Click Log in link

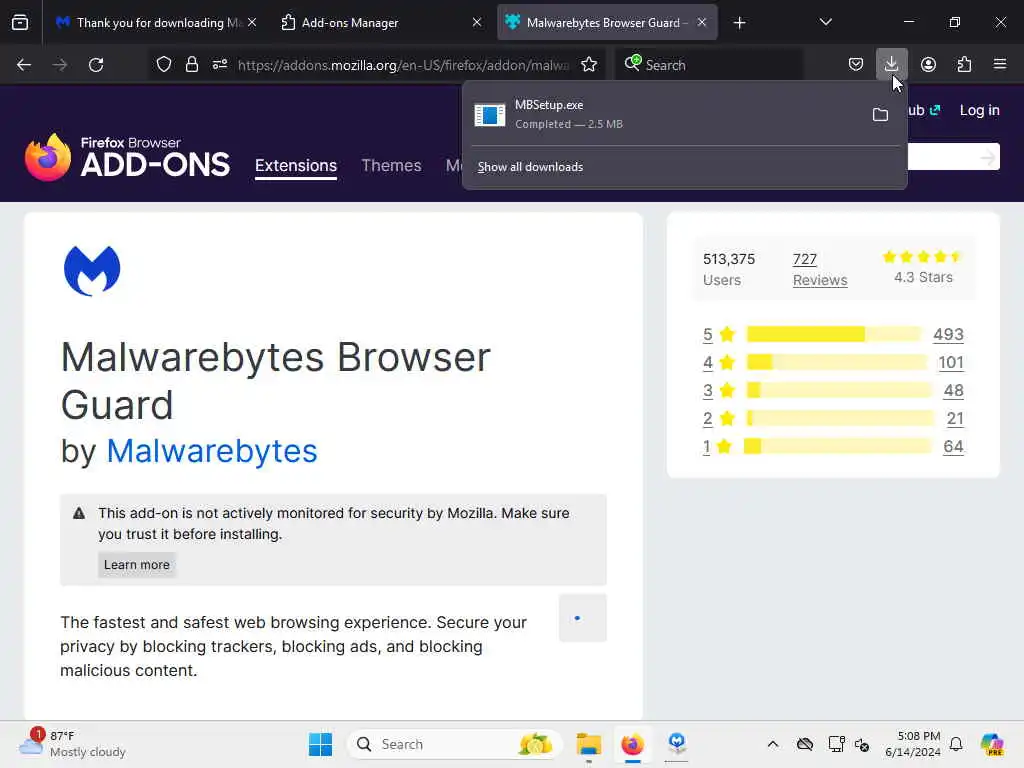point(979,110)
